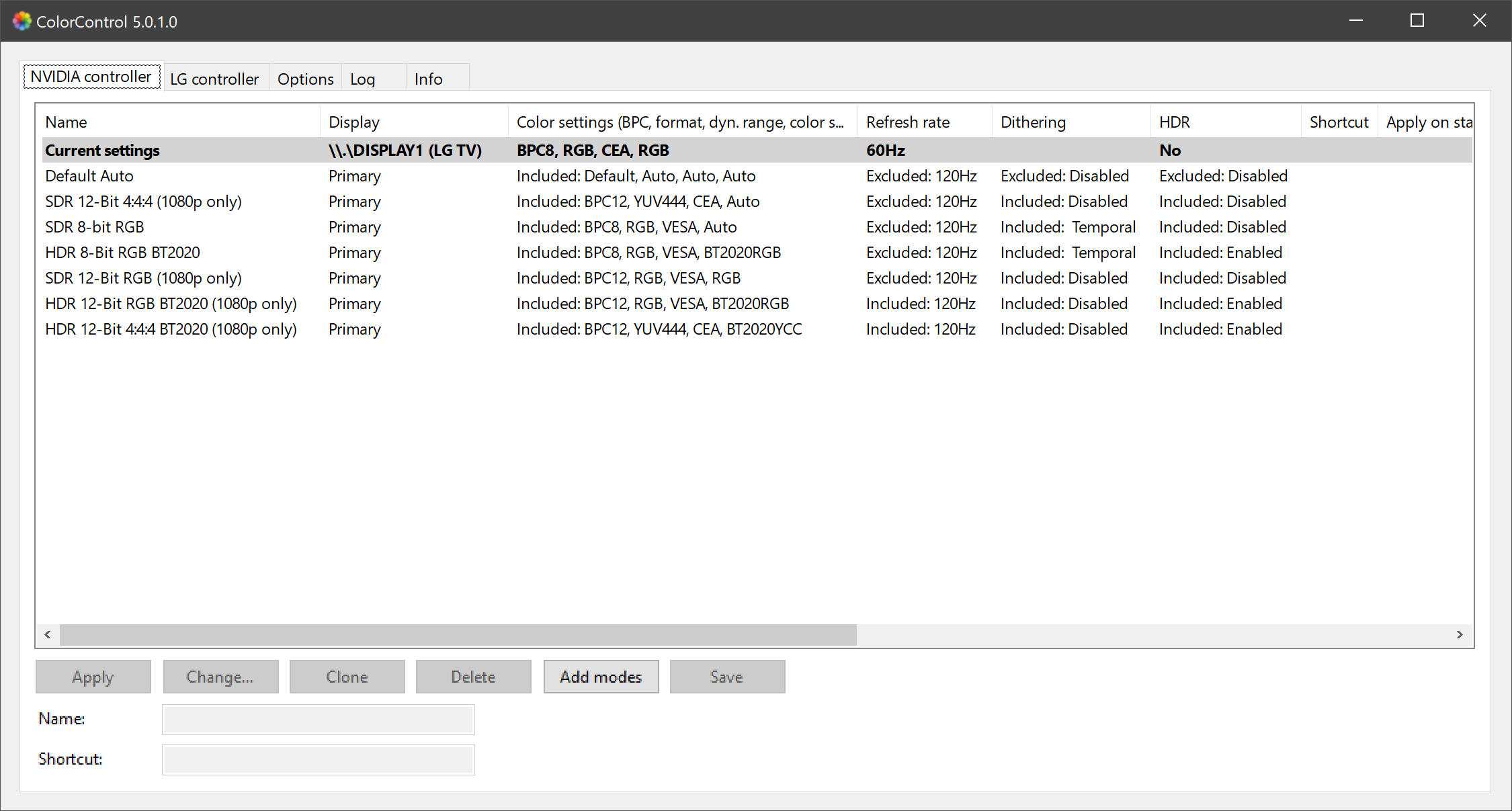Switch to the LG controller tab
Image resolution: width=1512 pixels, height=811 pixels.
(214, 78)
